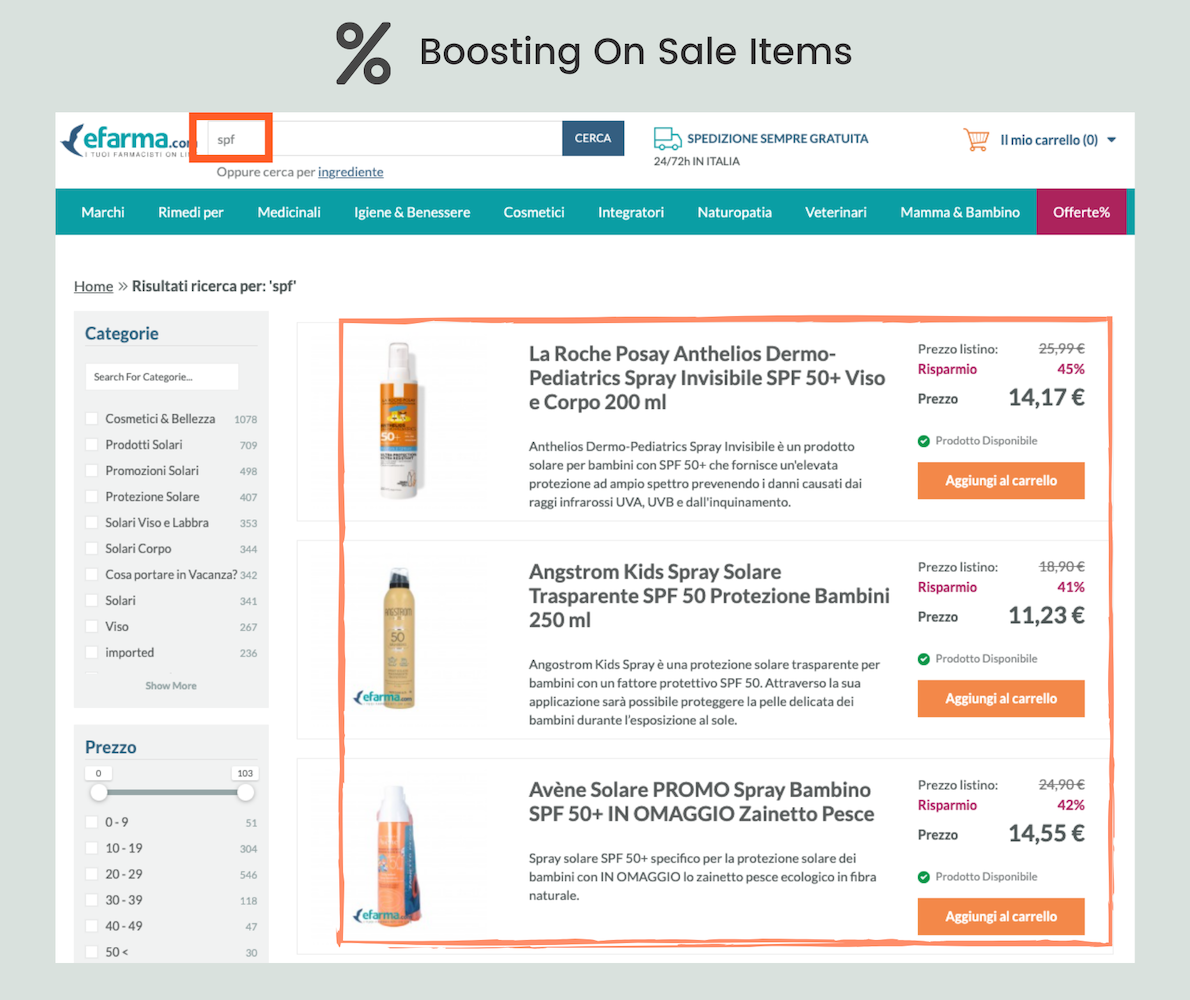Check the Promozioni Solari category
The image size is (1190, 1000).
point(92,470)
